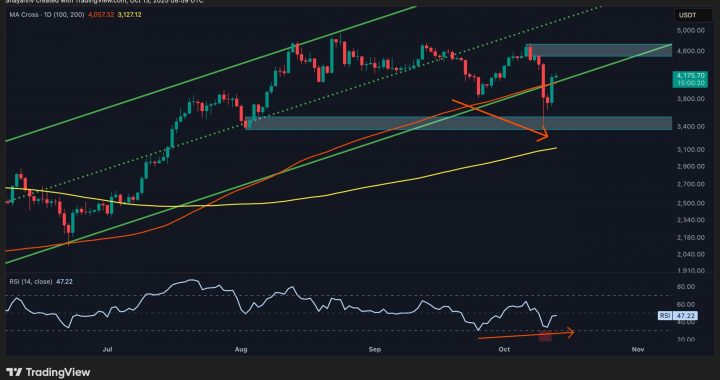Click the Nov label on the time axis
Image resolution: width=720 pixels, height=380 pixels.
[637, 350]
